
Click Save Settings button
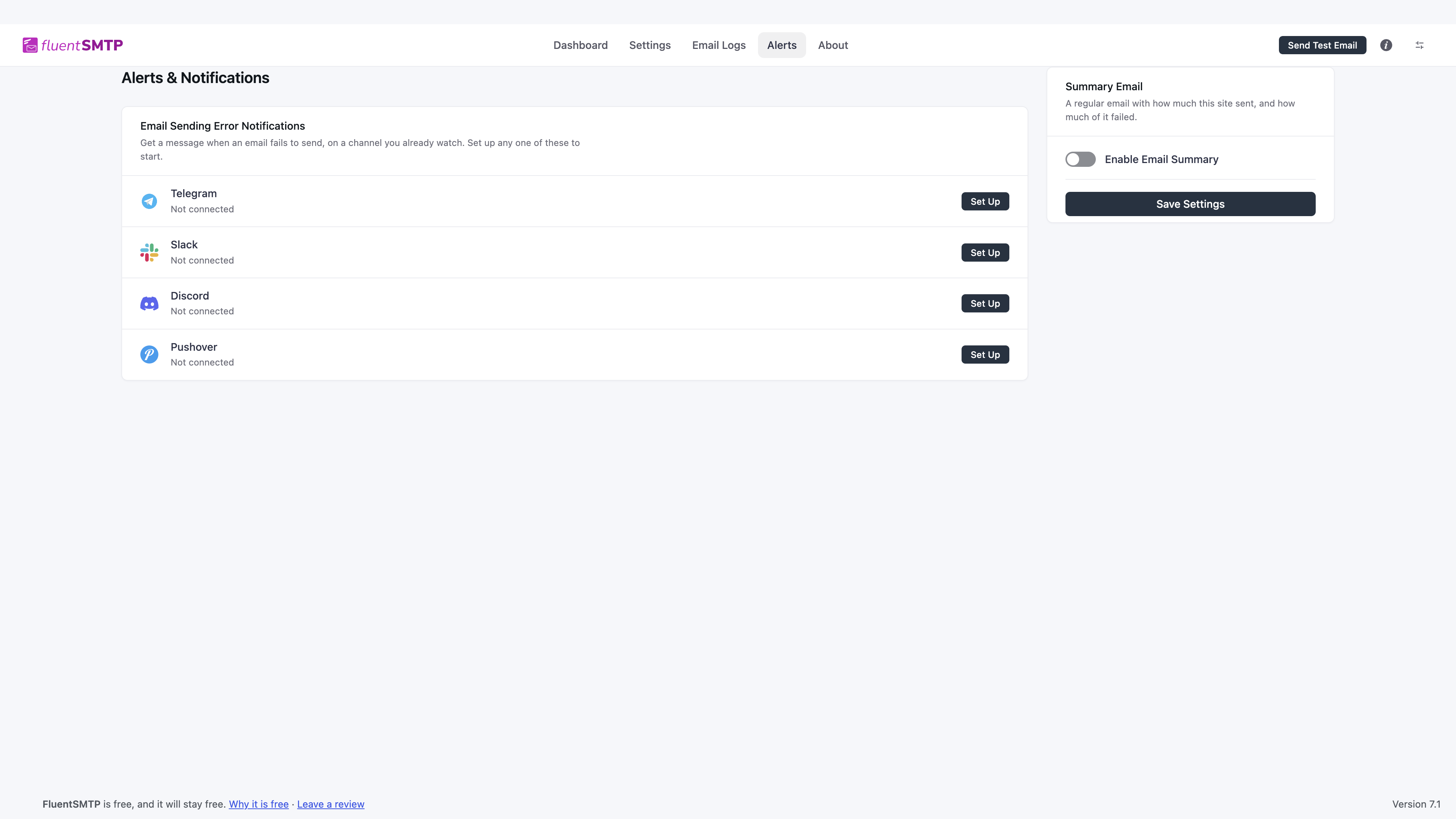pos(1190,204)
